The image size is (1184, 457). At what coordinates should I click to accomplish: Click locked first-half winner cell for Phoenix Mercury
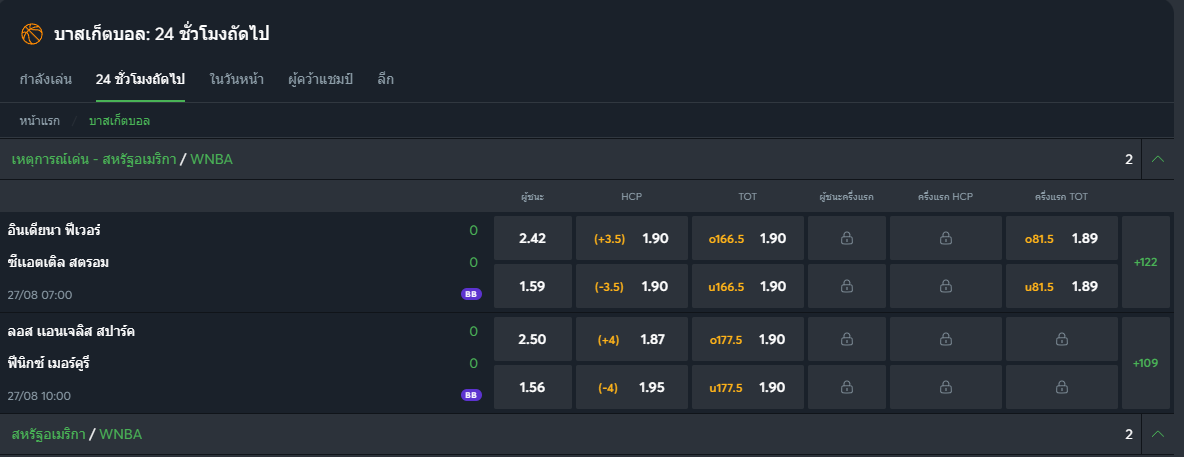point(846,388)
